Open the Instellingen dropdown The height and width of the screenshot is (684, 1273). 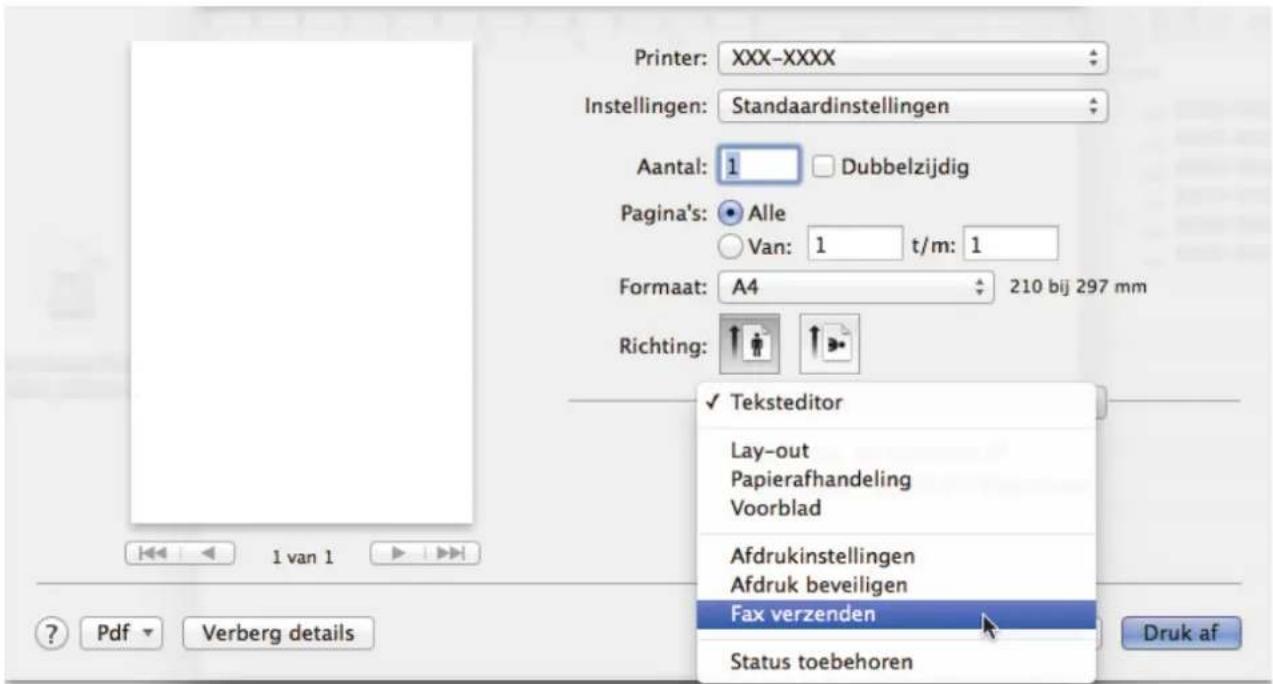click(914, 104)
